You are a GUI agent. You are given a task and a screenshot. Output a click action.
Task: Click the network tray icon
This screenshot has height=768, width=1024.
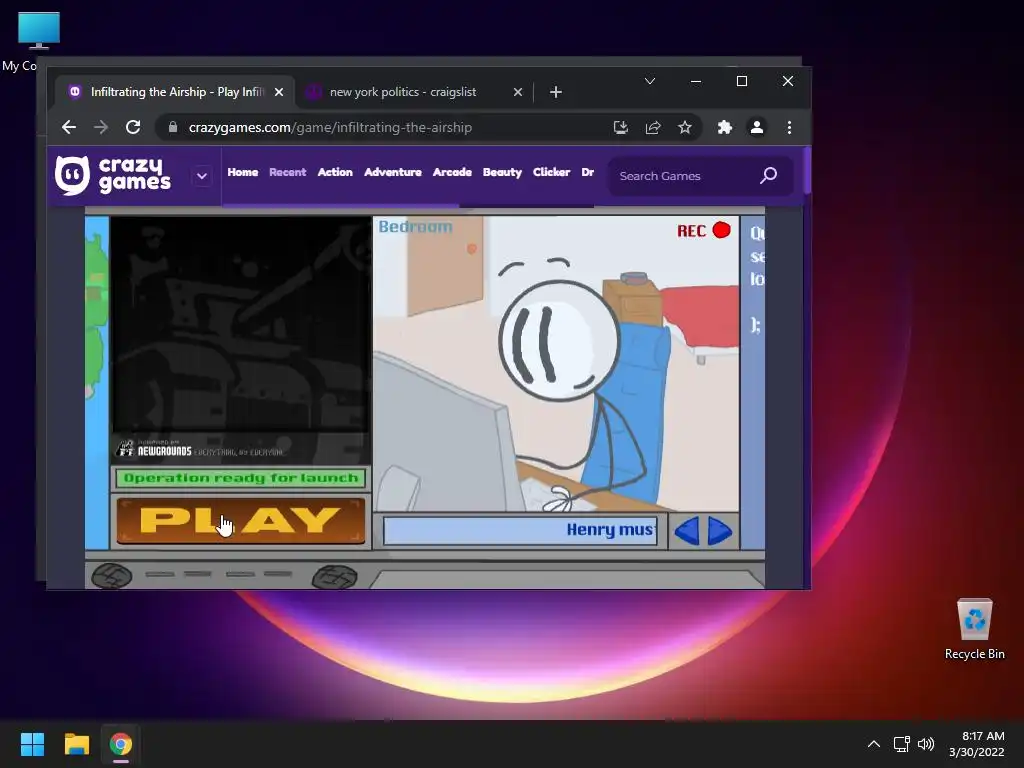pos(902,744)
